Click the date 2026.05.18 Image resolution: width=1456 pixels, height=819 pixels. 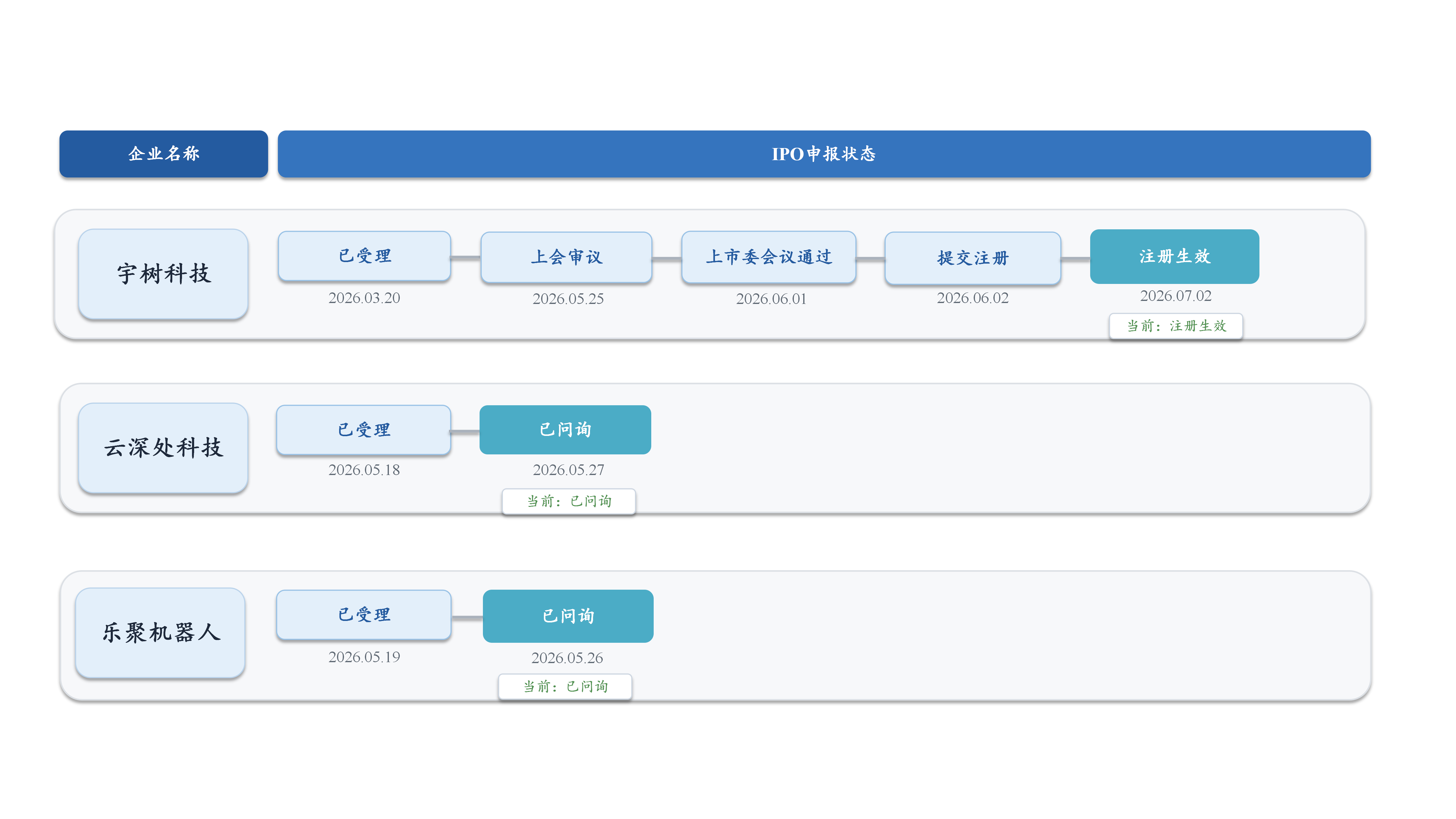click(x=364, y=470)
